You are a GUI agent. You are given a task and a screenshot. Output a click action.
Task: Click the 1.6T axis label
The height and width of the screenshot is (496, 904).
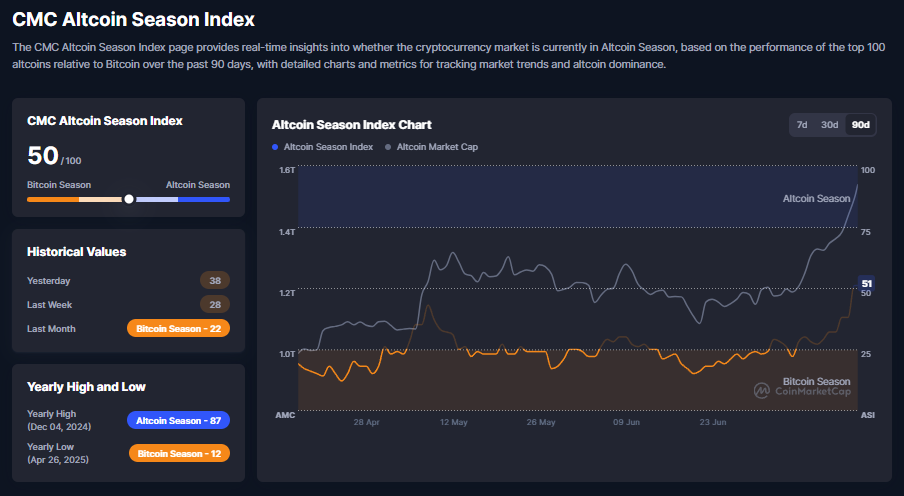pos(287,170)
